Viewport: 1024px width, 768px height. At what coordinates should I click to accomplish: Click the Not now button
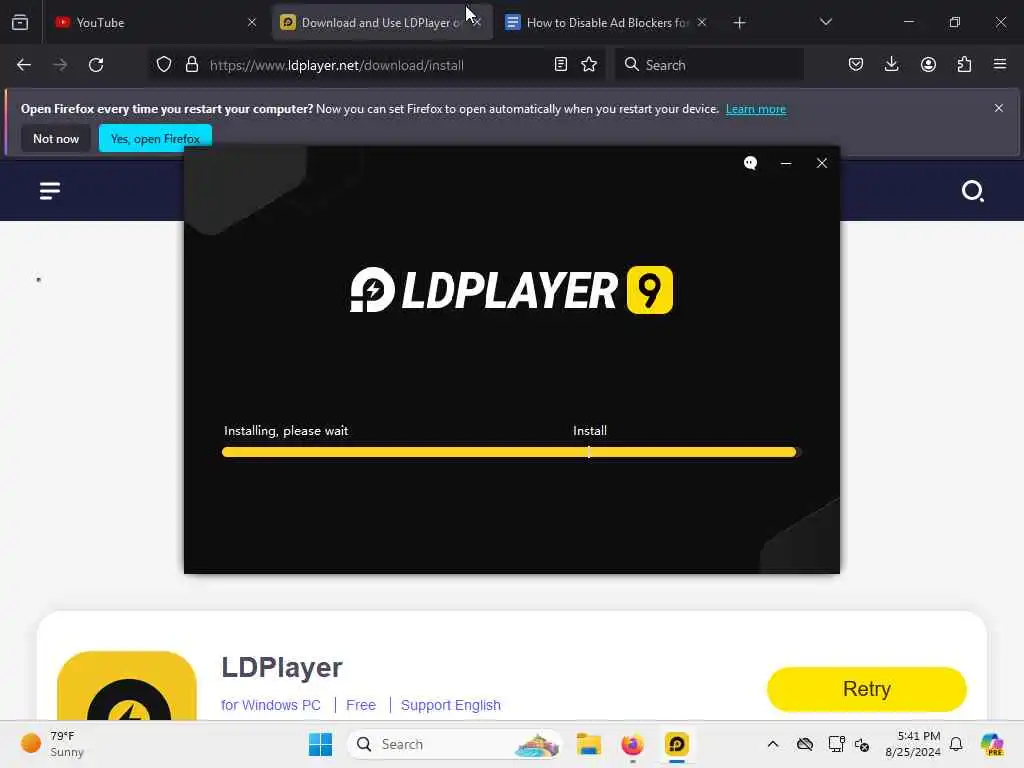pos(56,138)
